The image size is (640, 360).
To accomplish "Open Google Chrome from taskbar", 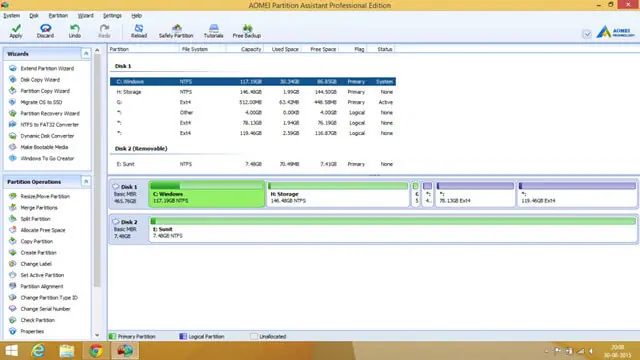I will click(96, 351).
